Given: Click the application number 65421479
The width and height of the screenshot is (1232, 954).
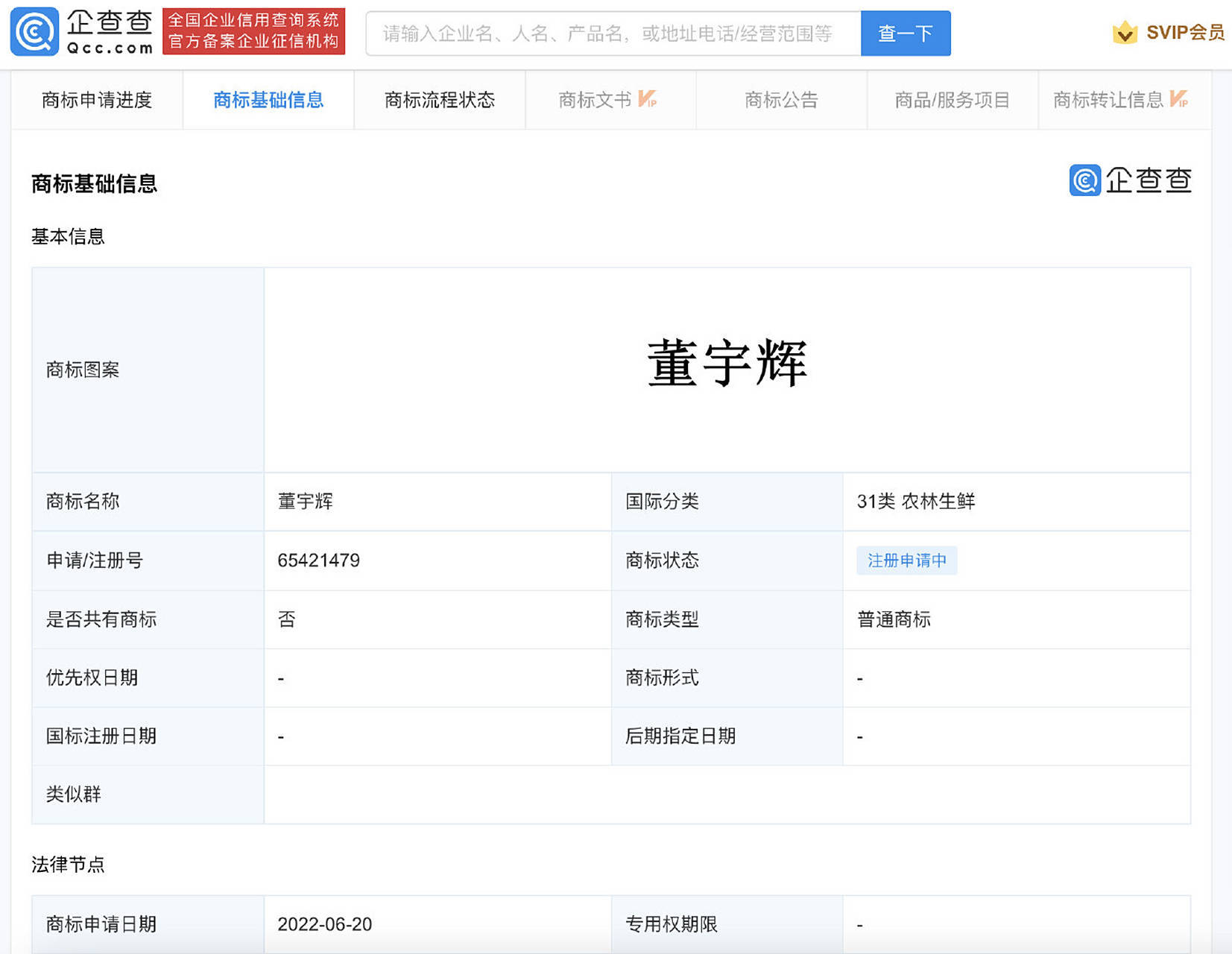Looking at the screenshot, I should [318, 560].
